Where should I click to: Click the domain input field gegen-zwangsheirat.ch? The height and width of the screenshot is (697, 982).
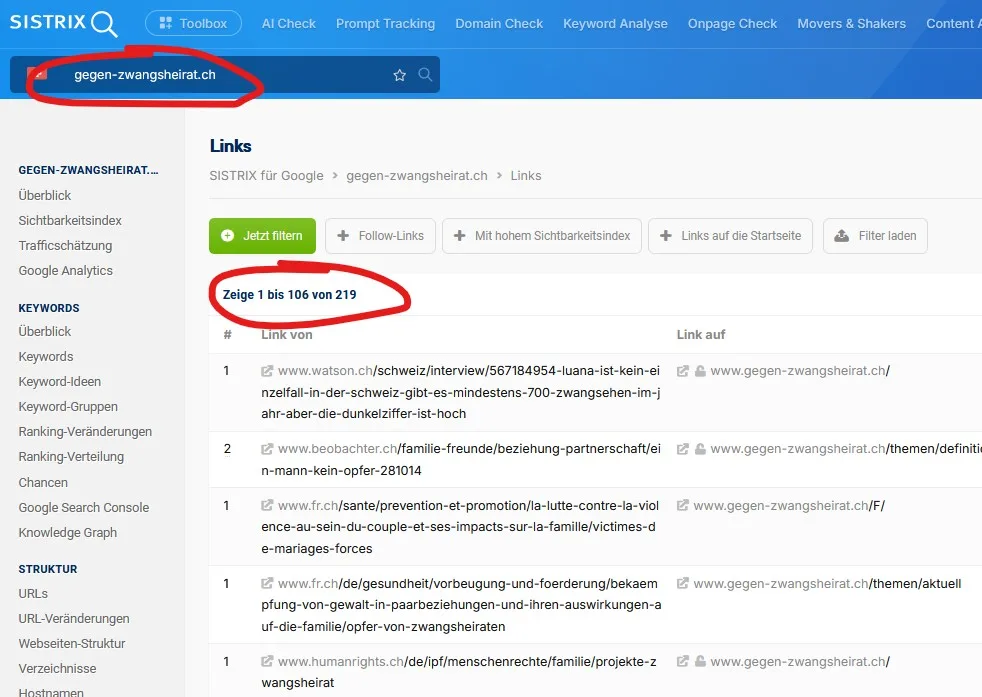(x=220, y=75)
